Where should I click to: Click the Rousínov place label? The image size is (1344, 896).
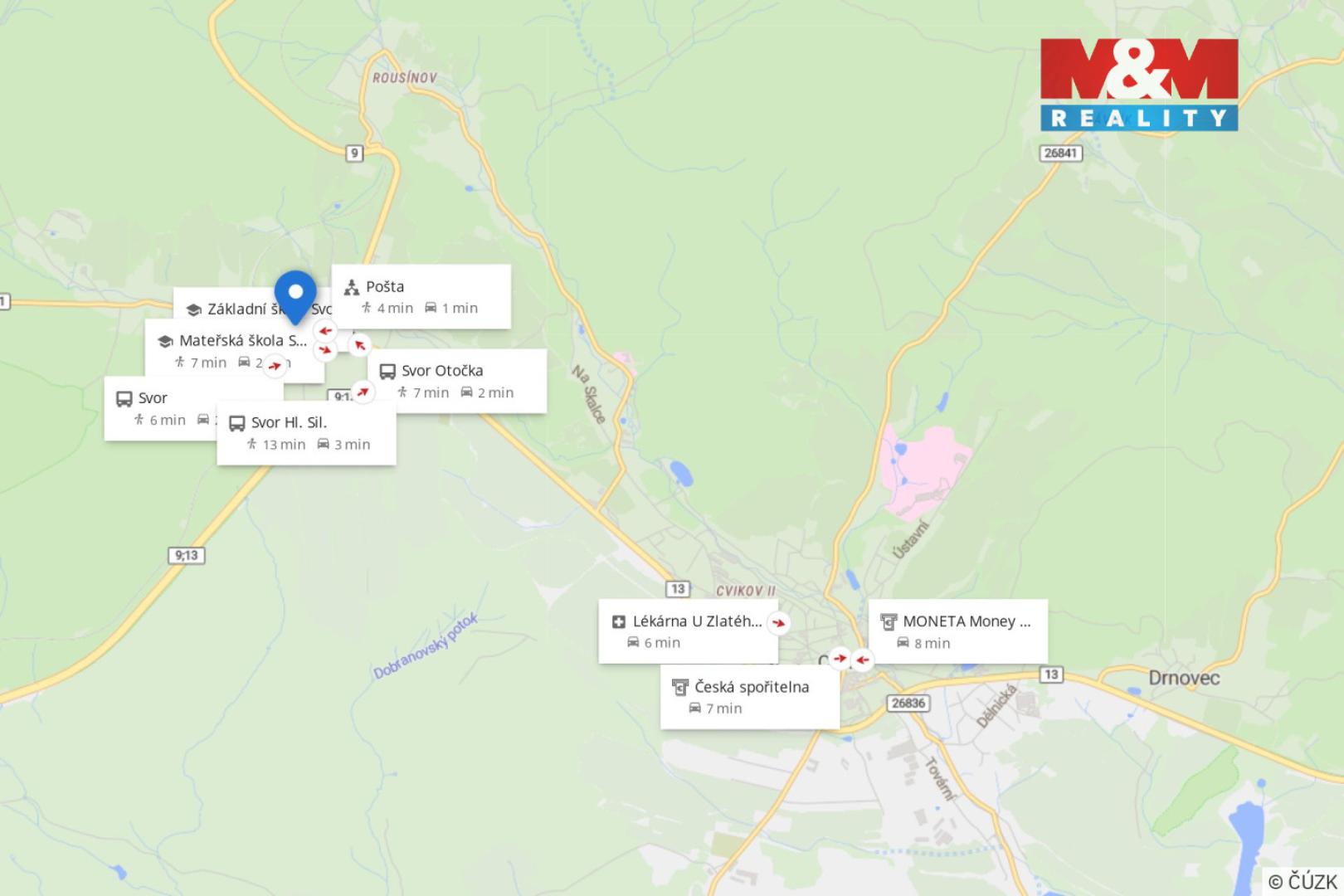404,78
